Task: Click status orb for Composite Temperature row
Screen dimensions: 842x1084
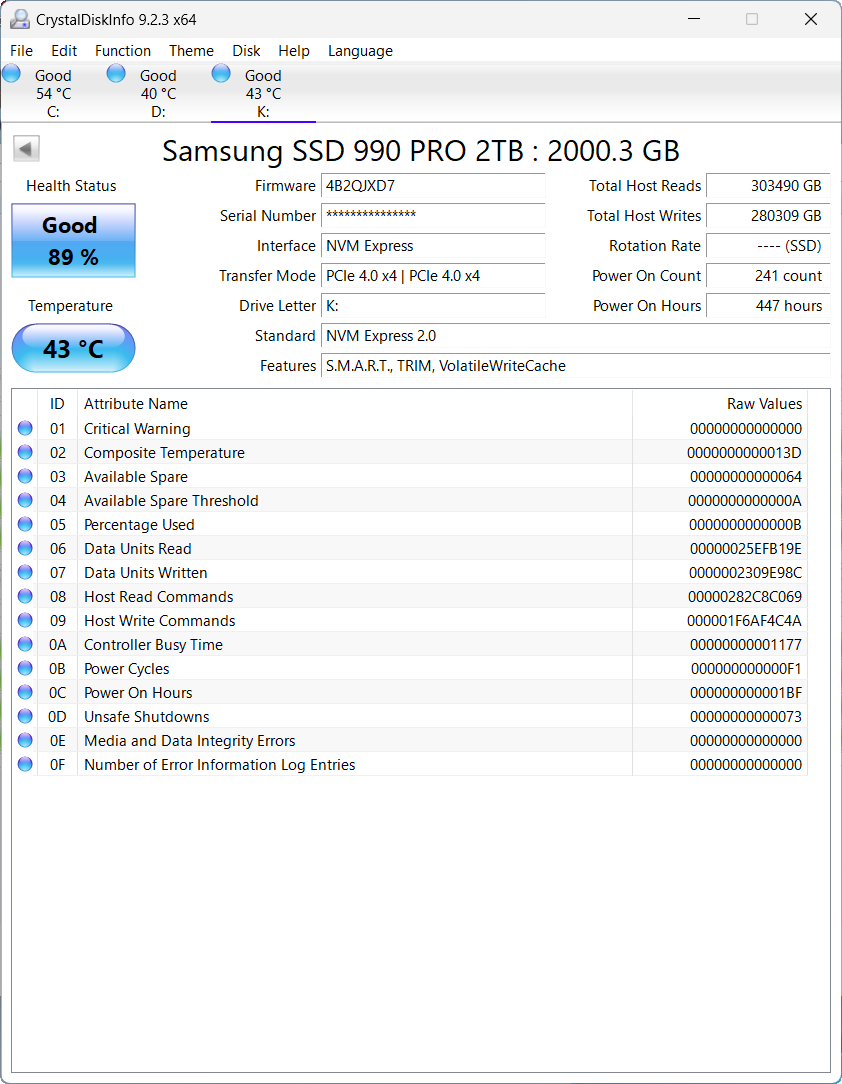Action: (25, 452)
